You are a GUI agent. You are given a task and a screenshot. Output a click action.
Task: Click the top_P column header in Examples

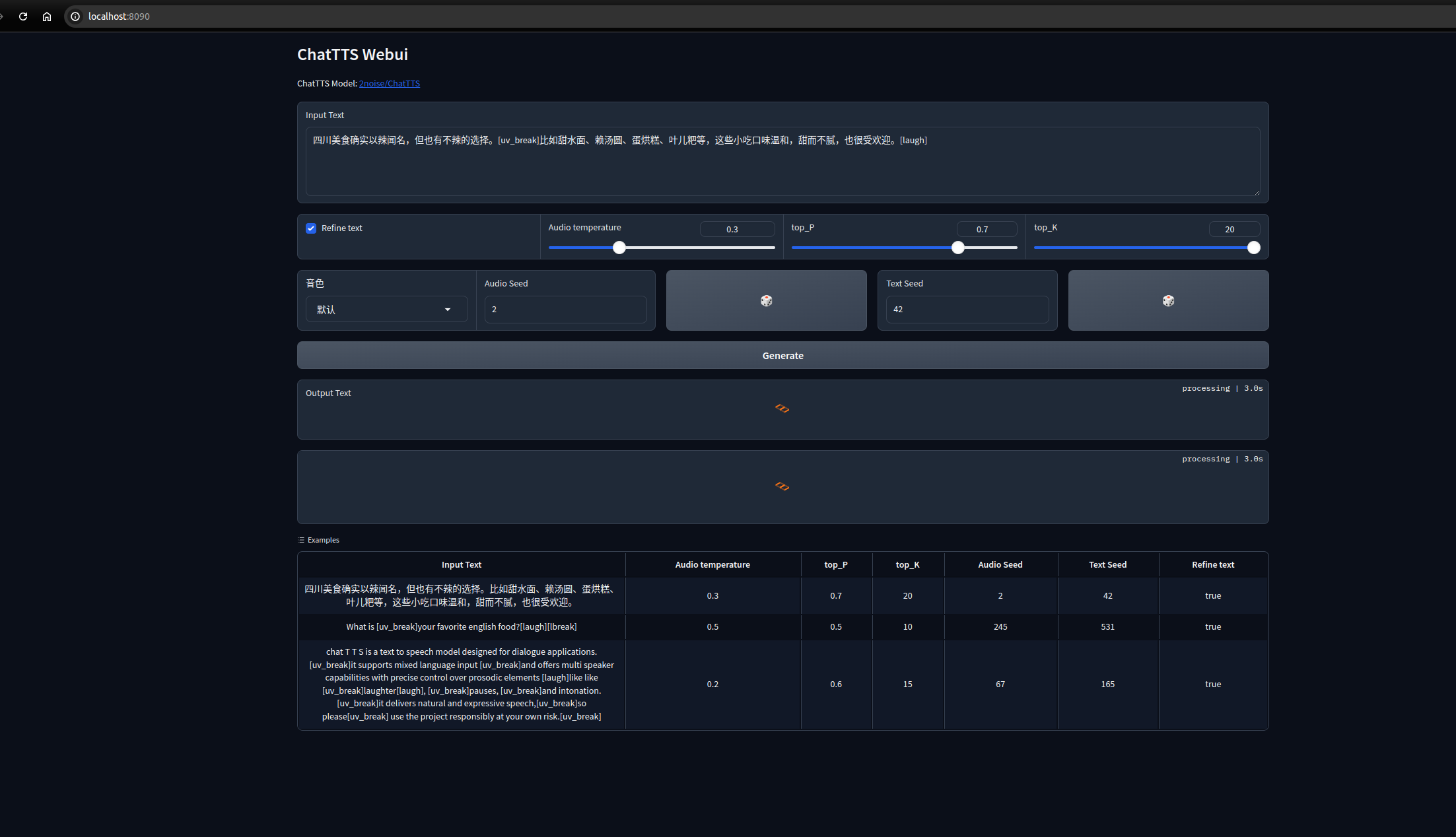836,565
